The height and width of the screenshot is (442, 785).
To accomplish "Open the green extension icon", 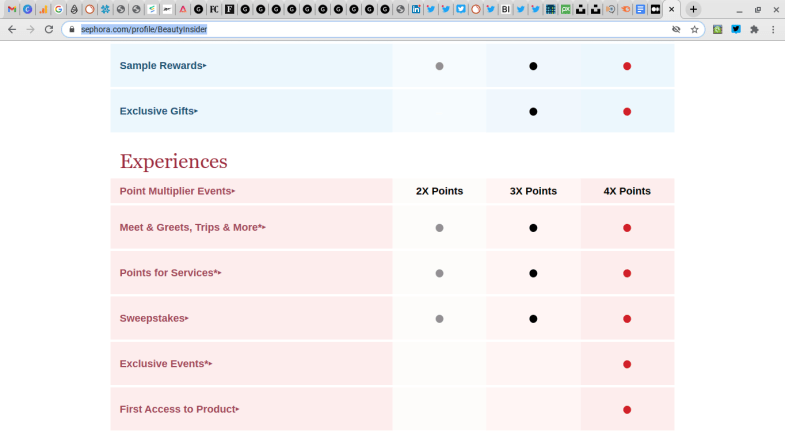I will (x=717, y=30).
